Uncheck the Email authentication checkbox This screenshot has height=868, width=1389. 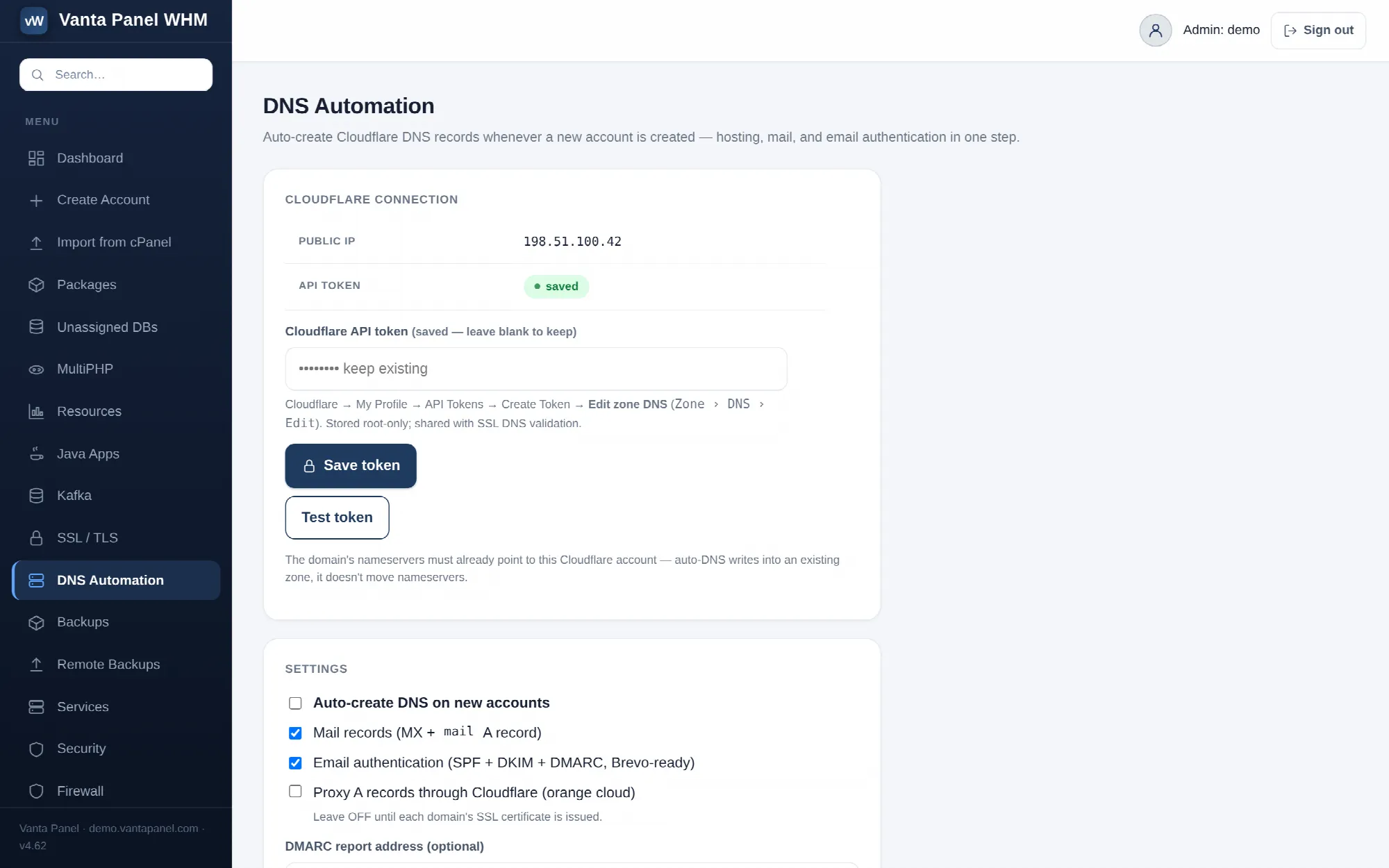(x=295, y=763)
